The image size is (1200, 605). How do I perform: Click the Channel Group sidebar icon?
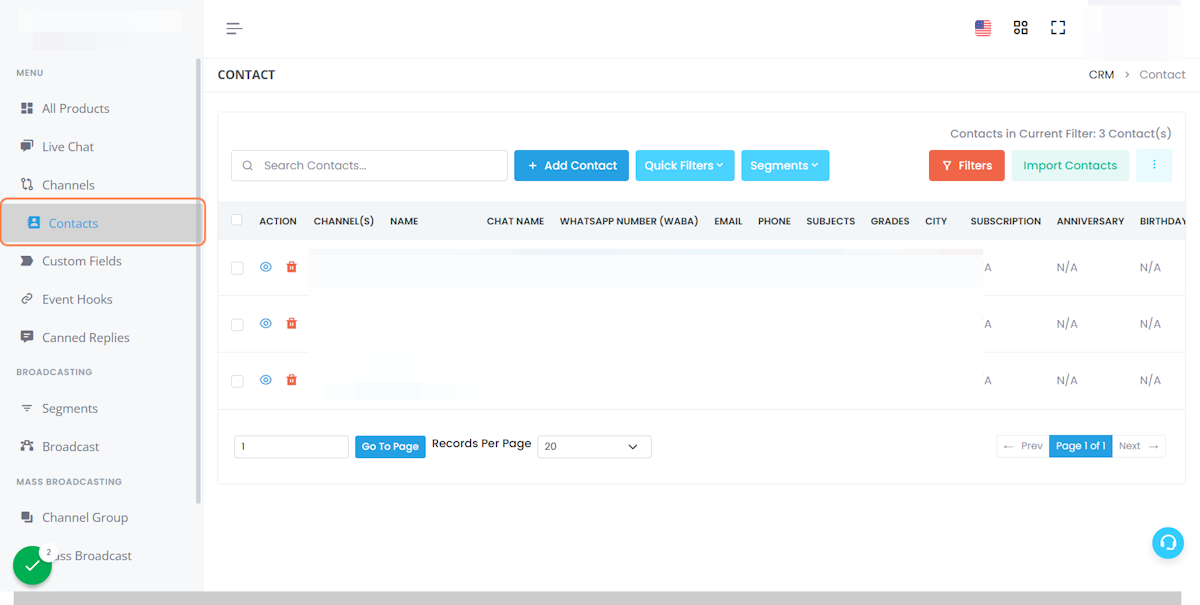click(x=27, y=517)
